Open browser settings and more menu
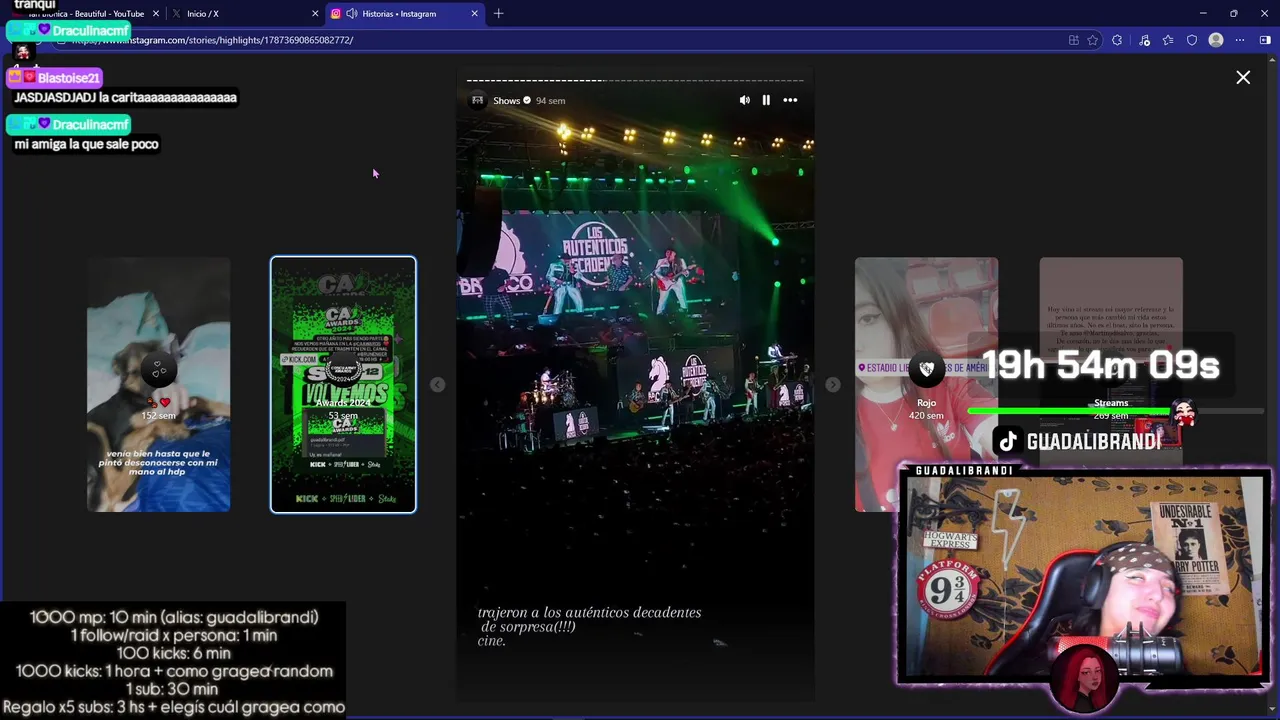This screenshot has width=1280, height=720. click(1240, 40)
